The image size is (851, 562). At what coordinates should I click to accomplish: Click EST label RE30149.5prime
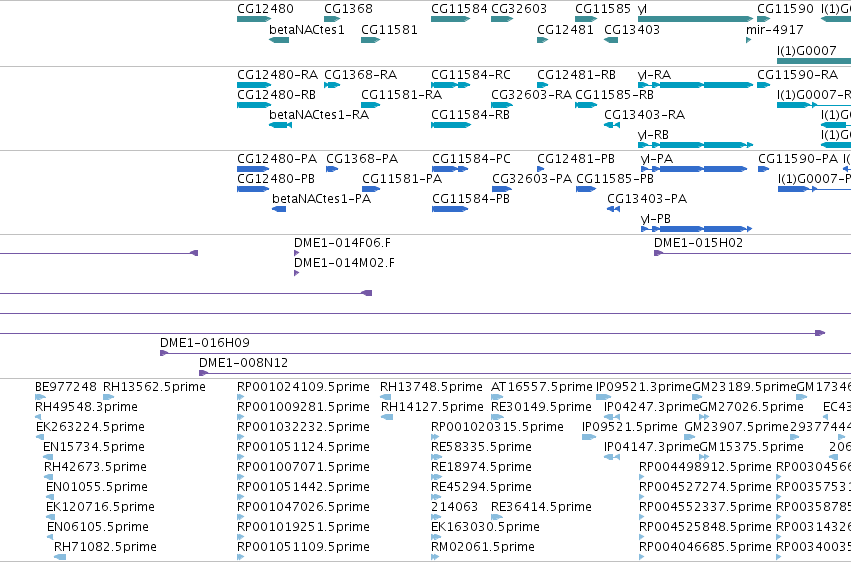(x=541, y=407)
